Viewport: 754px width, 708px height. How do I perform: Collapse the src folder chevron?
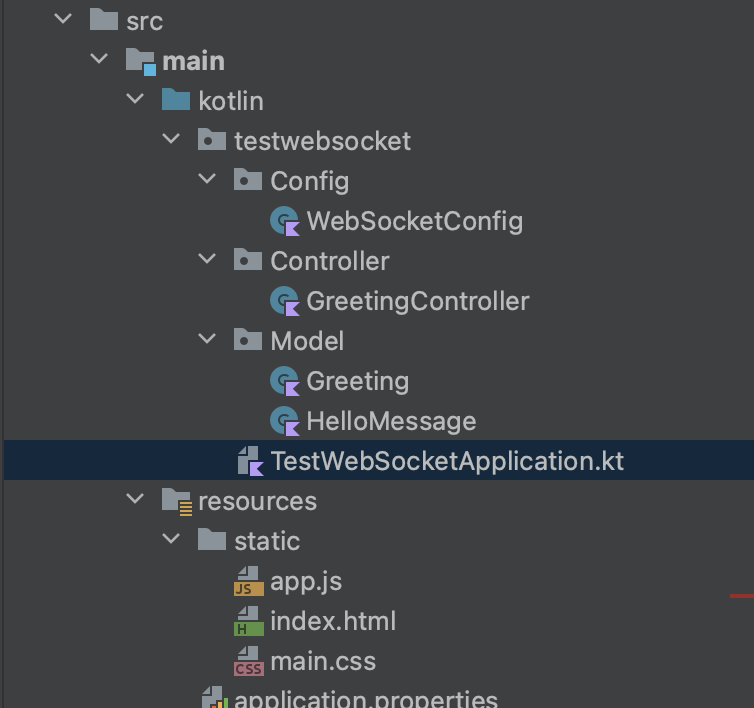(64, 20)
